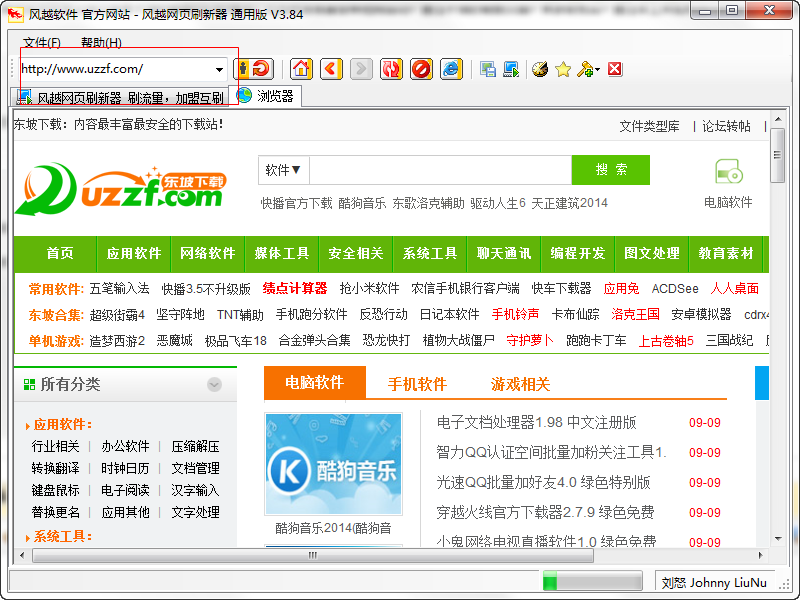Image resolution: width=800 pixels, height=600 pixels.
Task: Open 媒体工具 in the green navigation bar
Action: point(282,254)
